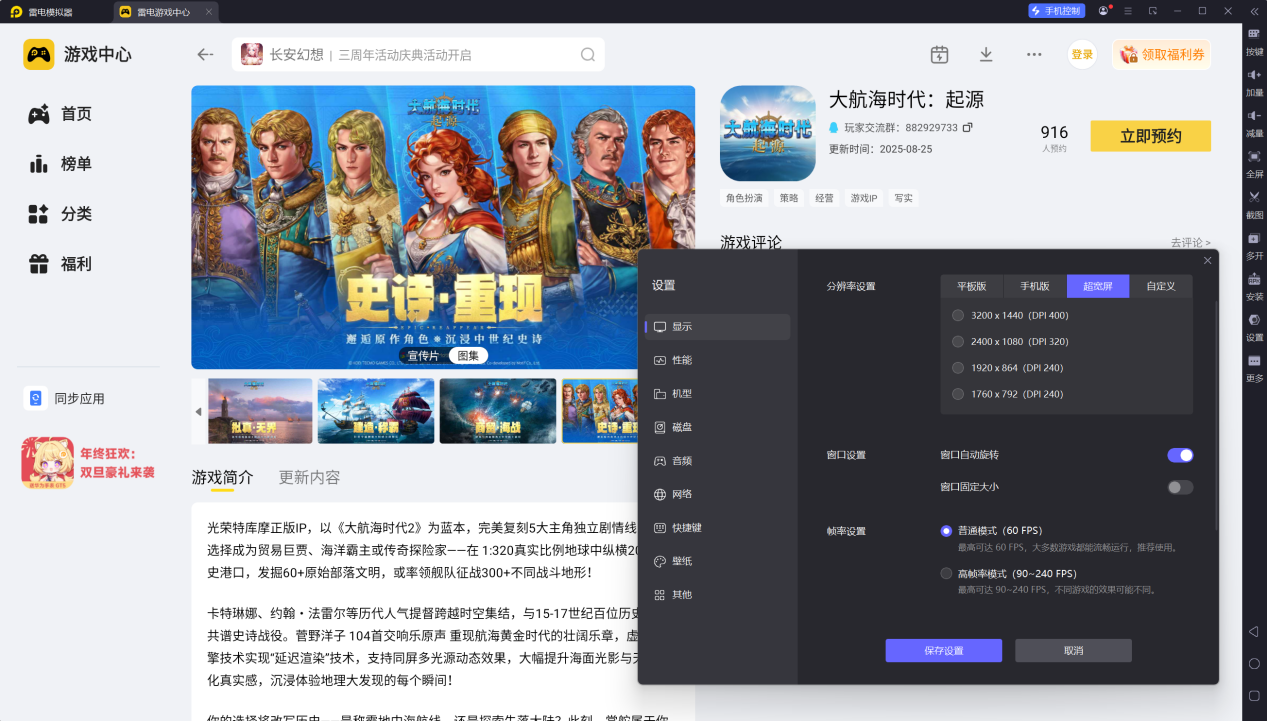Open 网络 settings category
1267x721 pixels.
(717, 494)
